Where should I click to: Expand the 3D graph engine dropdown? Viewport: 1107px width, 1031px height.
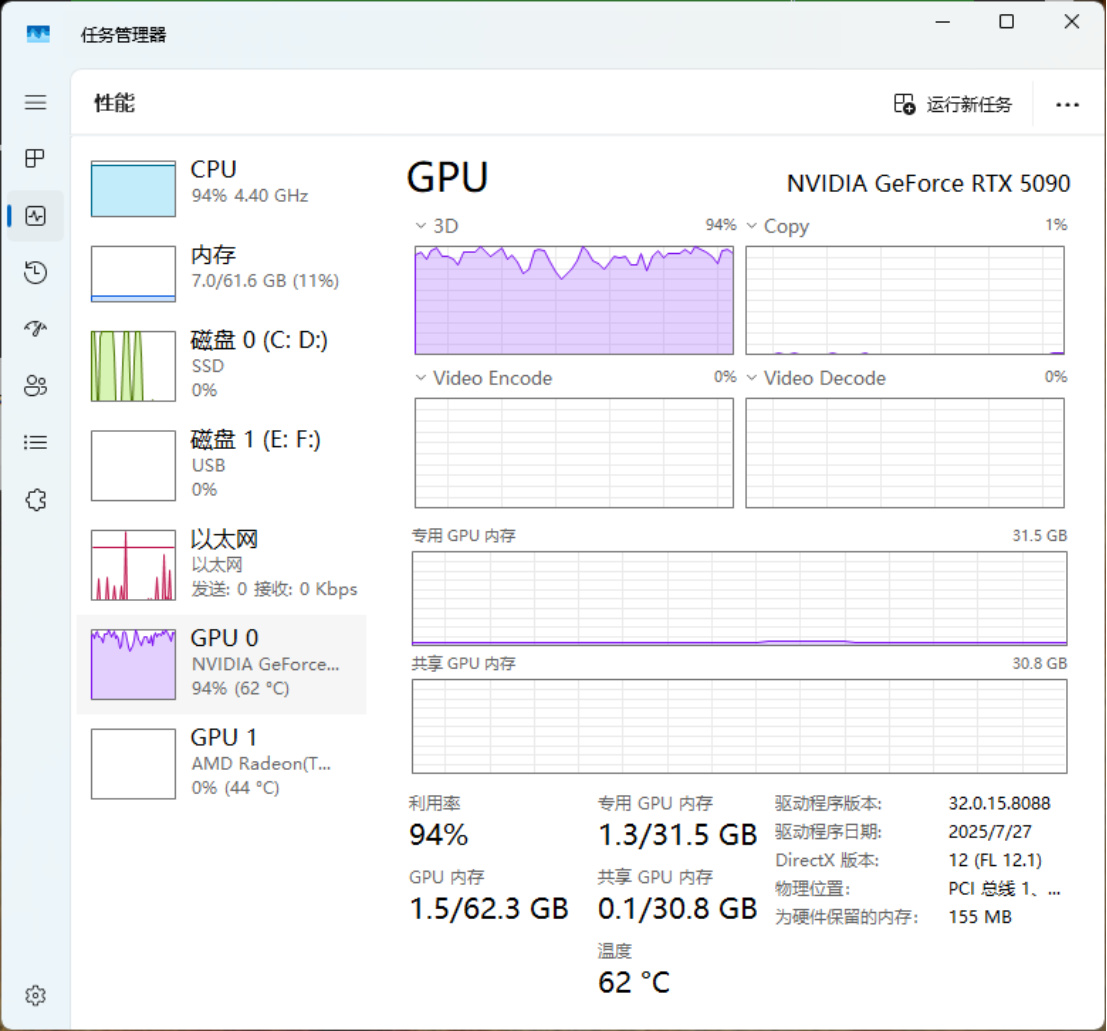pyautogui.click(x=420, y=227)
